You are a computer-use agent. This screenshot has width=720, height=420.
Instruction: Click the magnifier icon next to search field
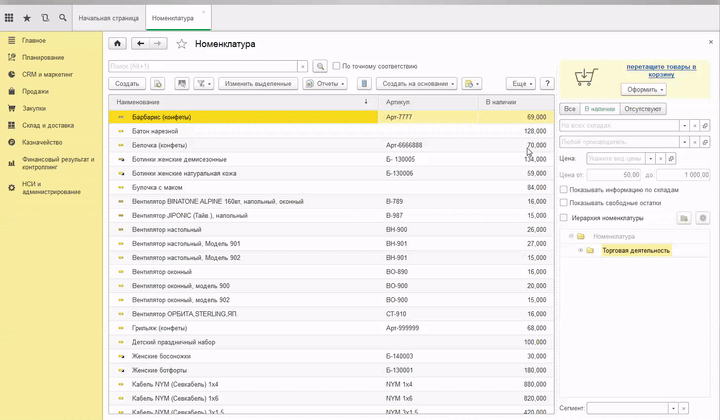click(x=320, y=66)
